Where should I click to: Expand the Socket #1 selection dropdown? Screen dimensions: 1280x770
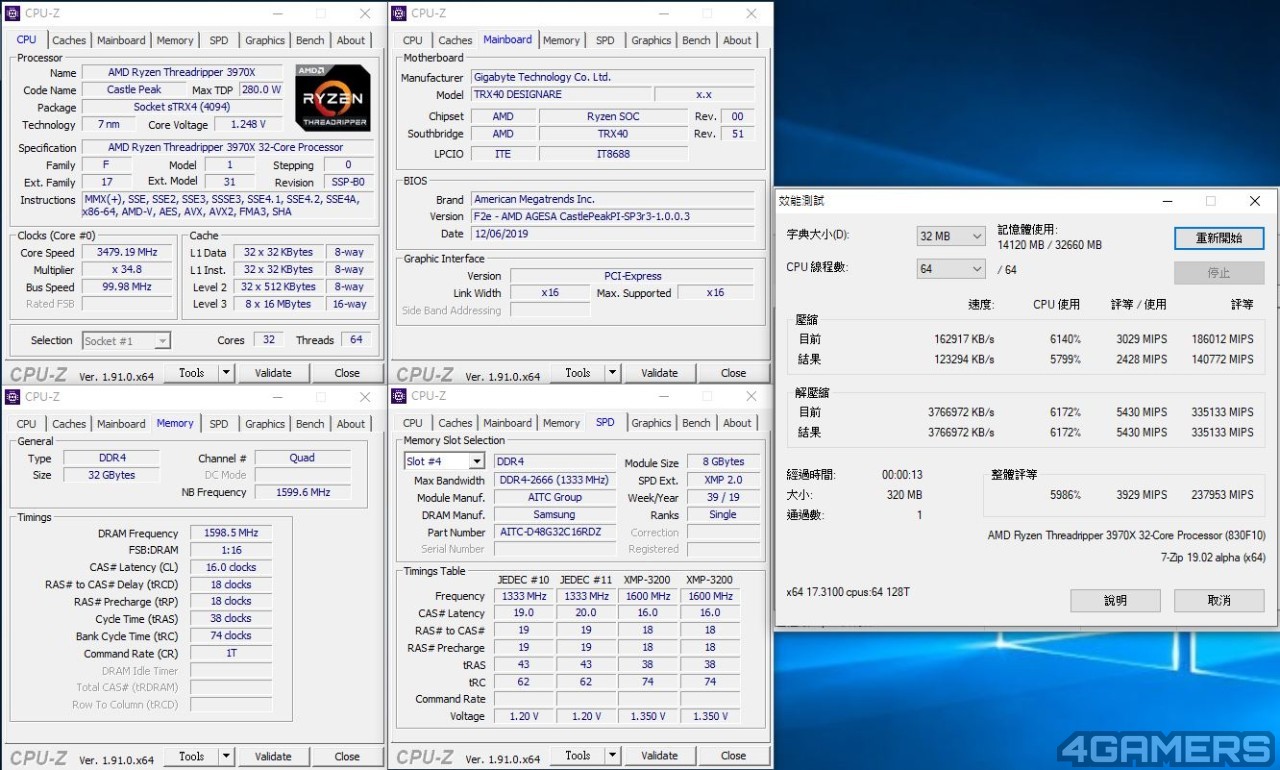pos(161,341)
